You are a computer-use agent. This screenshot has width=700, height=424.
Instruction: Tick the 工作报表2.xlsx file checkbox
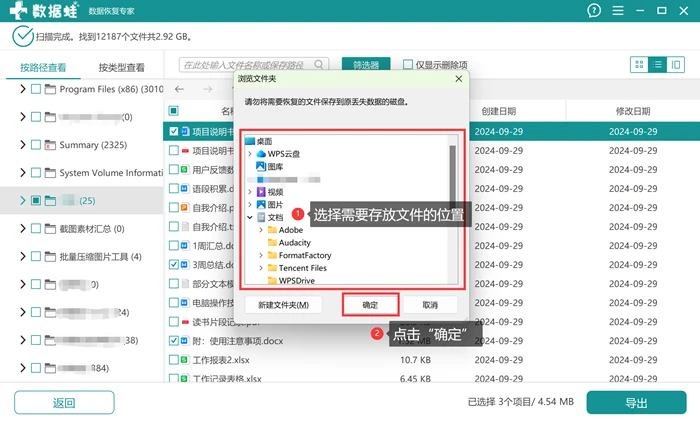(174, 360)
